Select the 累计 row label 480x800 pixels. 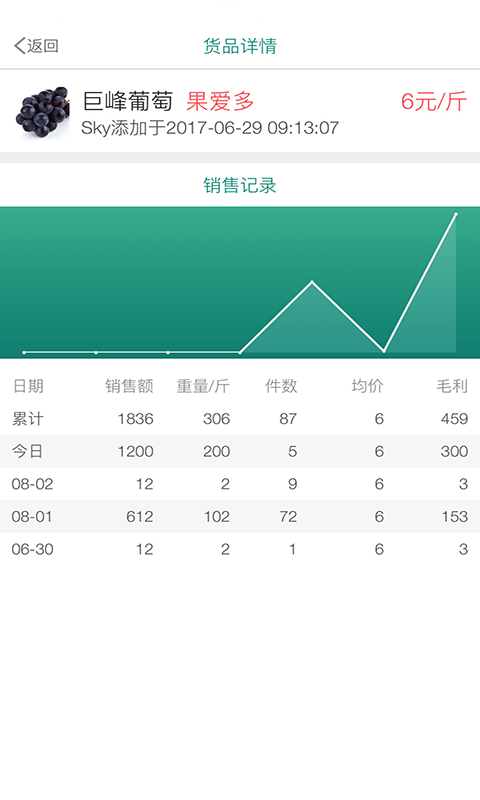point(28,419)
